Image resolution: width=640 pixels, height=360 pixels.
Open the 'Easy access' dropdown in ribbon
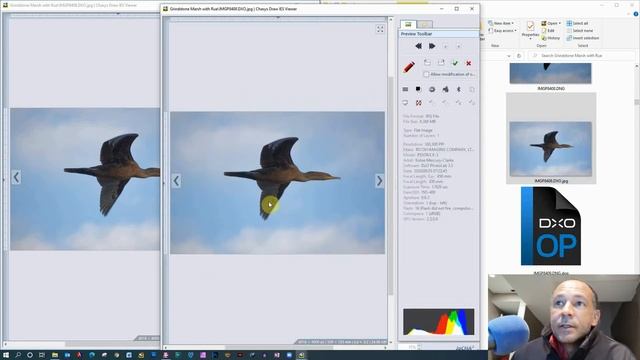tap(502, 31)
